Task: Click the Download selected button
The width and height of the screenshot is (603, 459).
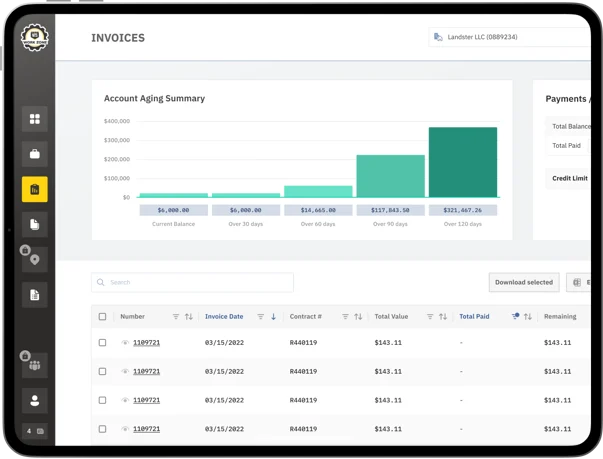Action: tap(523, 282)
